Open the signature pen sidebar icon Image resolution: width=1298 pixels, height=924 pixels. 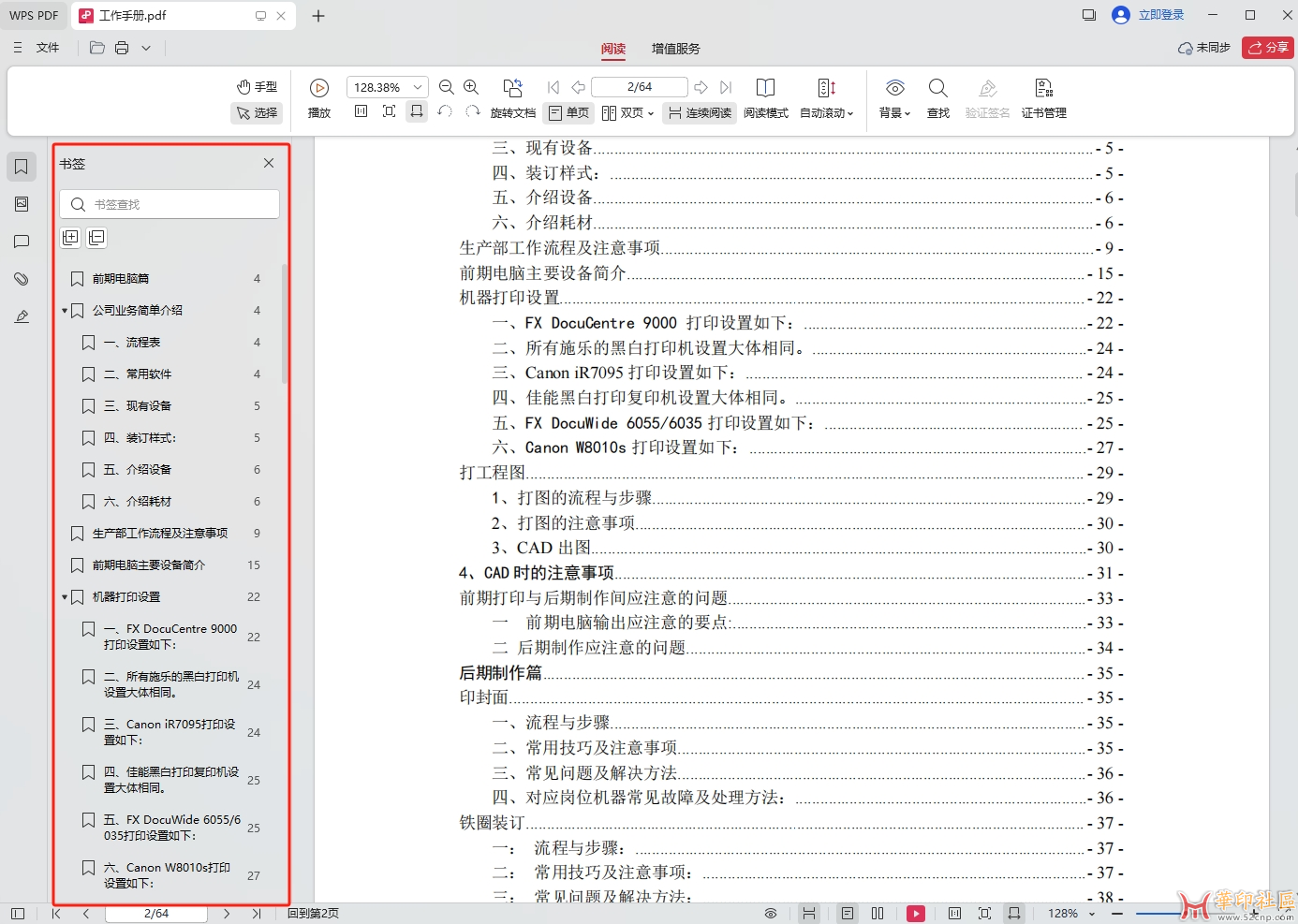coord(22,316)
